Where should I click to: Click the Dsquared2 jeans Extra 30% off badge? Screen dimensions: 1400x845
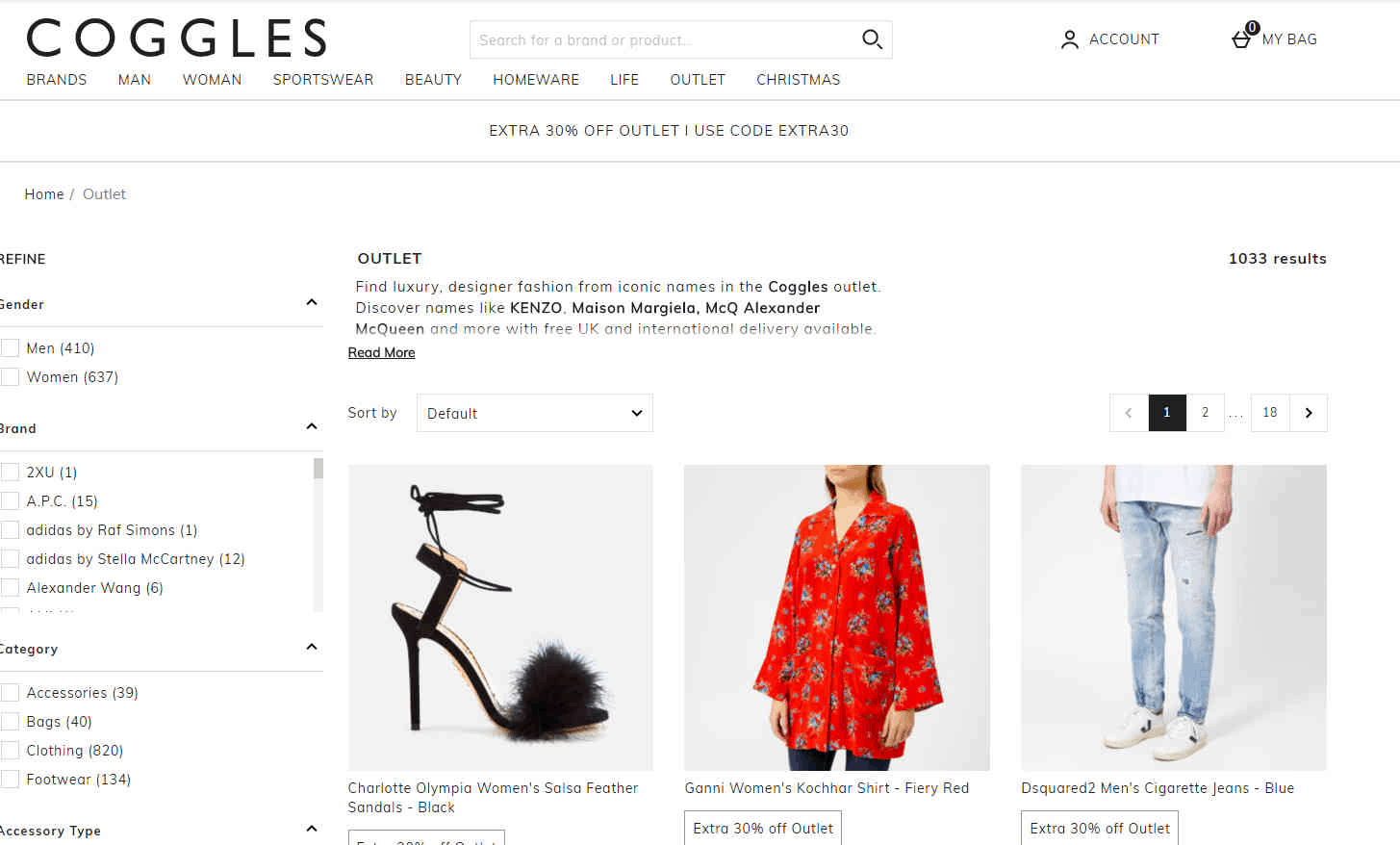[1100, 828]
